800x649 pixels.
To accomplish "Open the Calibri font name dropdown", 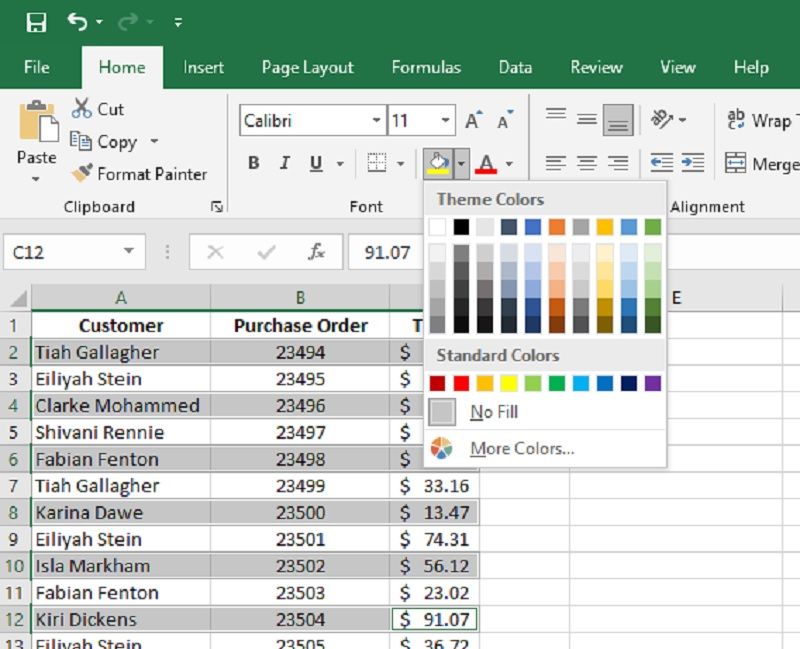I will [376, 121].
